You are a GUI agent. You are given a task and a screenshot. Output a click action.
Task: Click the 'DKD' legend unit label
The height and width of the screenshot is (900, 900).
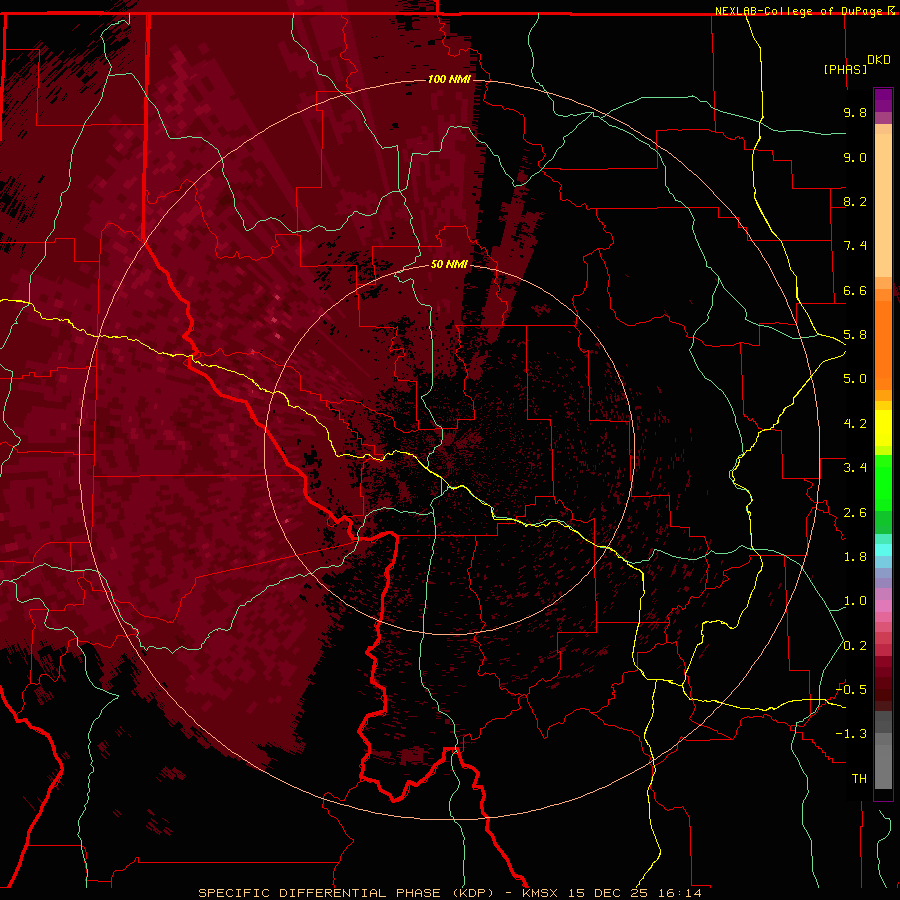click(879, 60)
